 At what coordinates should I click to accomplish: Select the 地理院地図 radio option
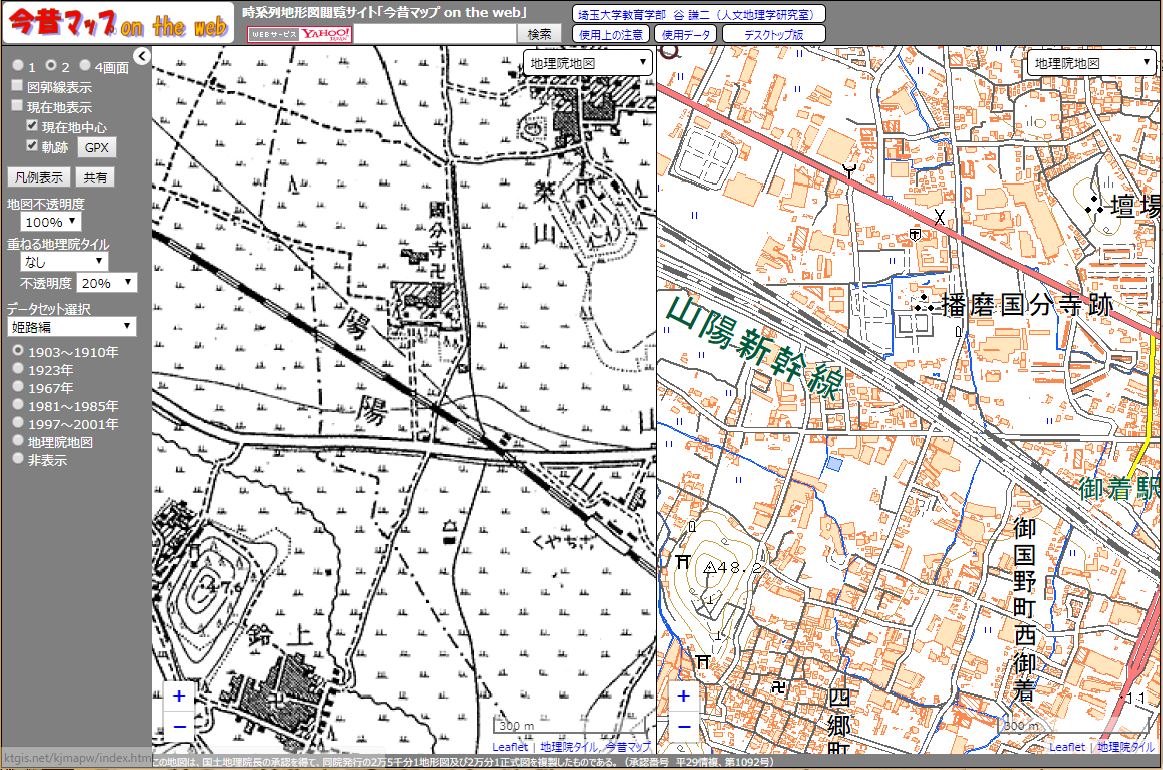[18, 440]
